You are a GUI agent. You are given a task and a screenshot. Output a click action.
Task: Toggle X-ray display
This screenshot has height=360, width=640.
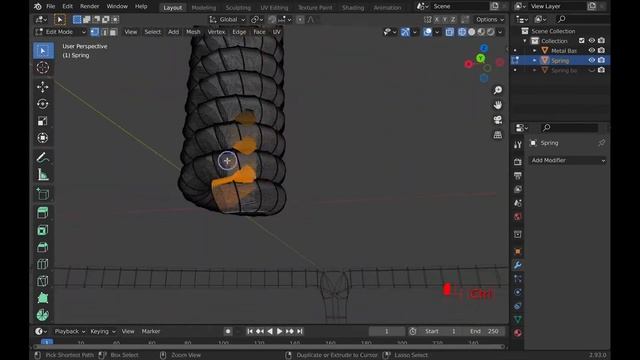click(449, 32)
